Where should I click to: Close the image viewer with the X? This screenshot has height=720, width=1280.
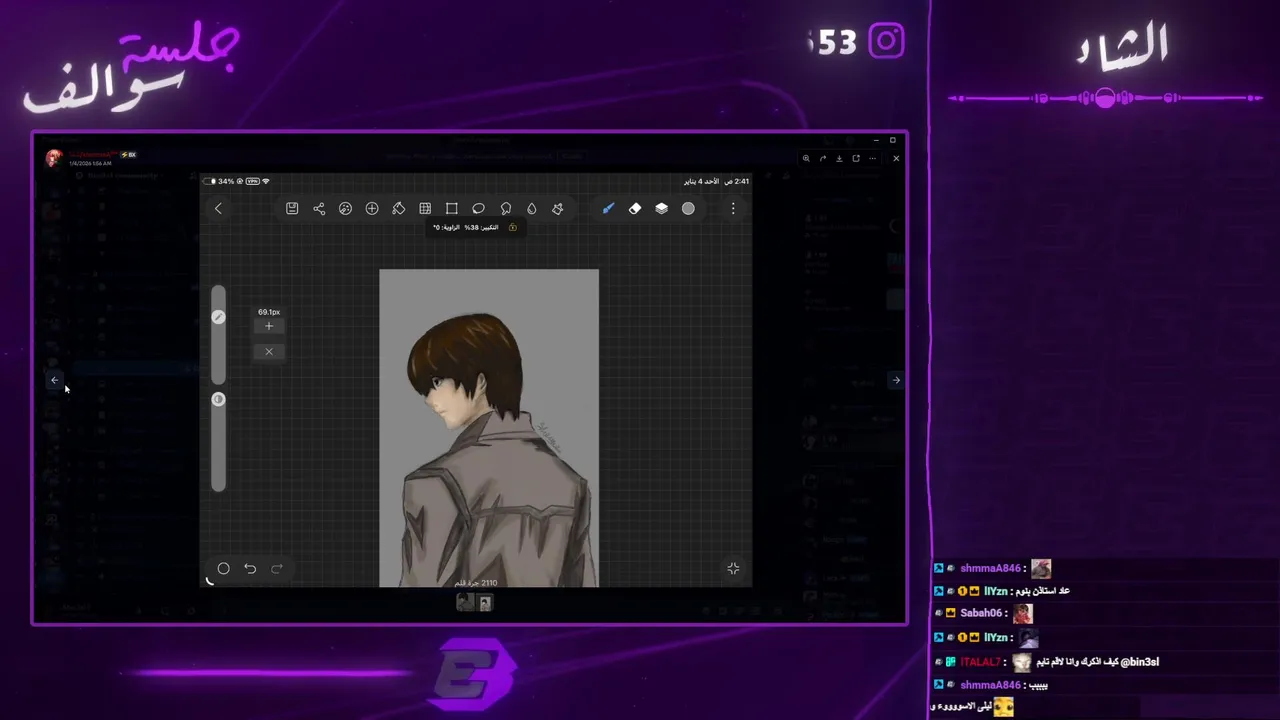[896, 158]
